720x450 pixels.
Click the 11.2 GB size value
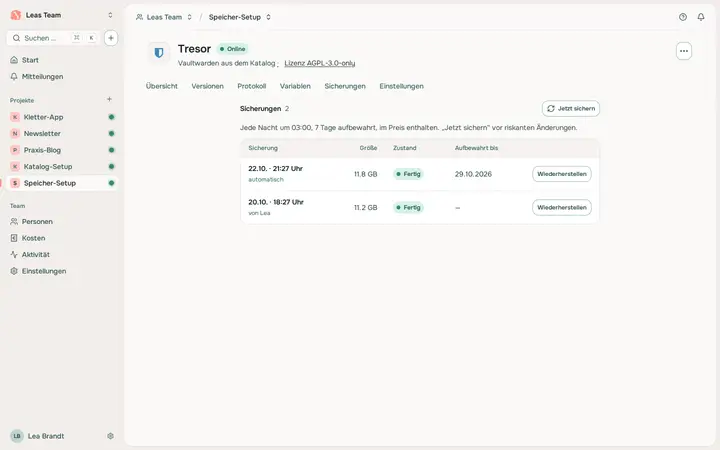tap(366, 208)
